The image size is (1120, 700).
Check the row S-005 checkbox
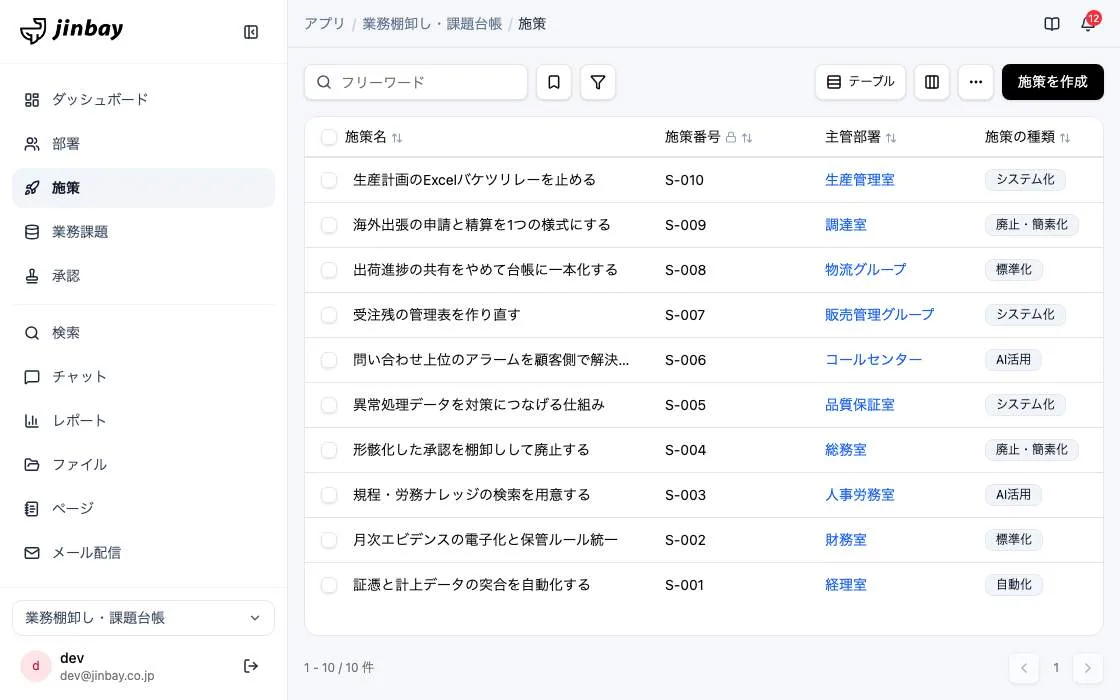pyautogui.click(x=329, y=405)
